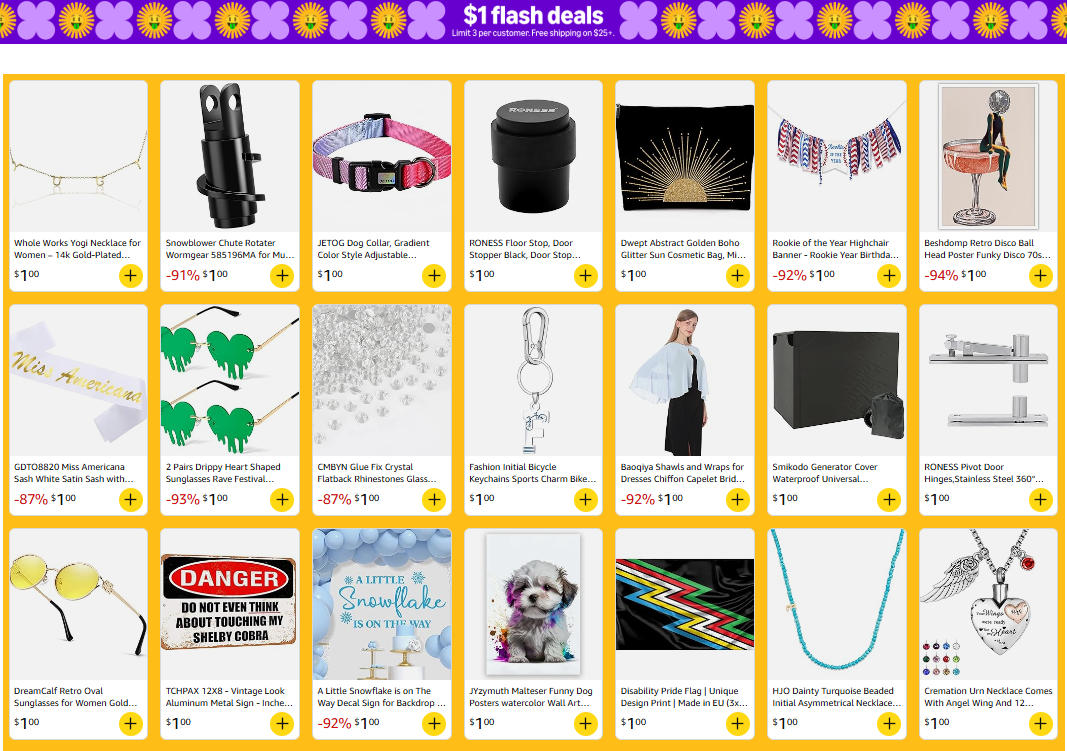The width and height of the screenshot is (1067, 751).
Task: View DreamCalf Retro Oval Sunglasses image
Action: [x=78, y=605]
